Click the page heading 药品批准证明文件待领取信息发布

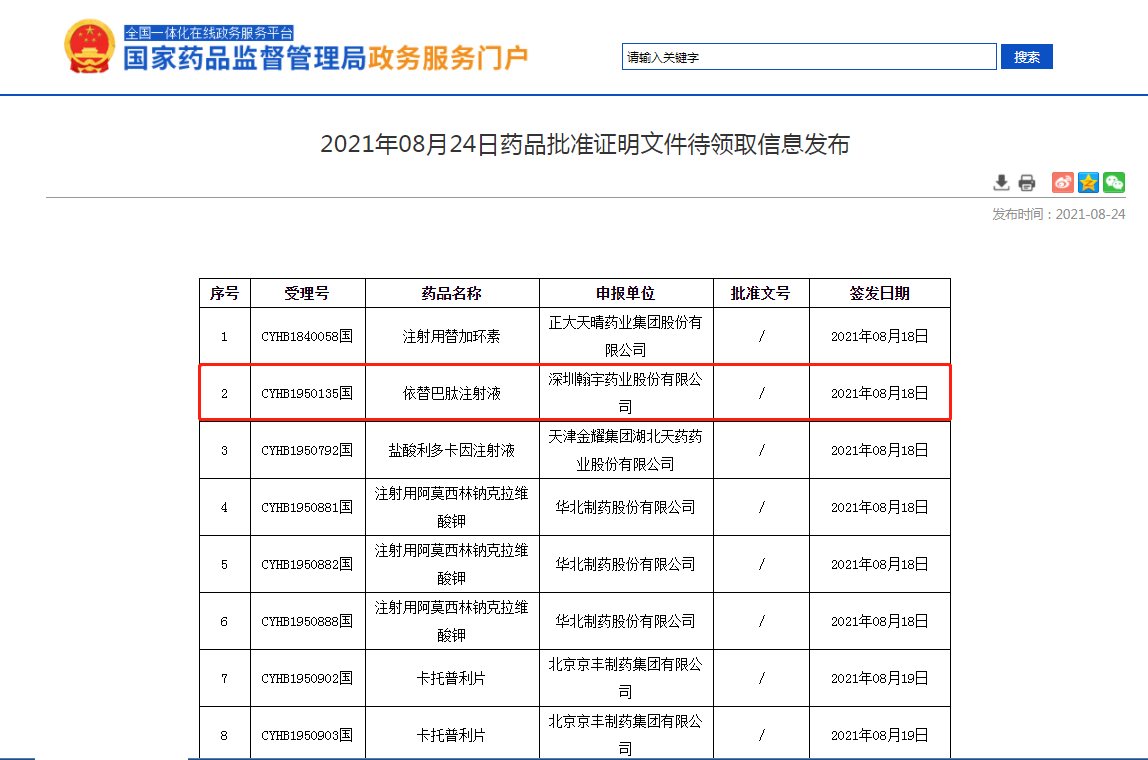click(x=584, y=144)
